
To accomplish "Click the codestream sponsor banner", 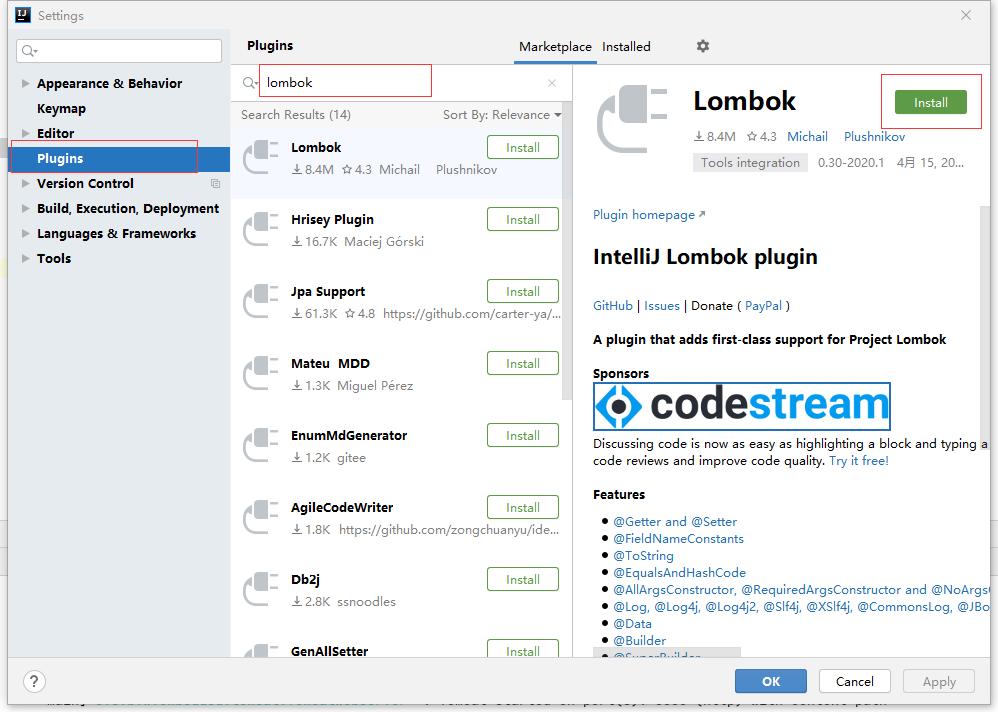I will tap(741, 406).
